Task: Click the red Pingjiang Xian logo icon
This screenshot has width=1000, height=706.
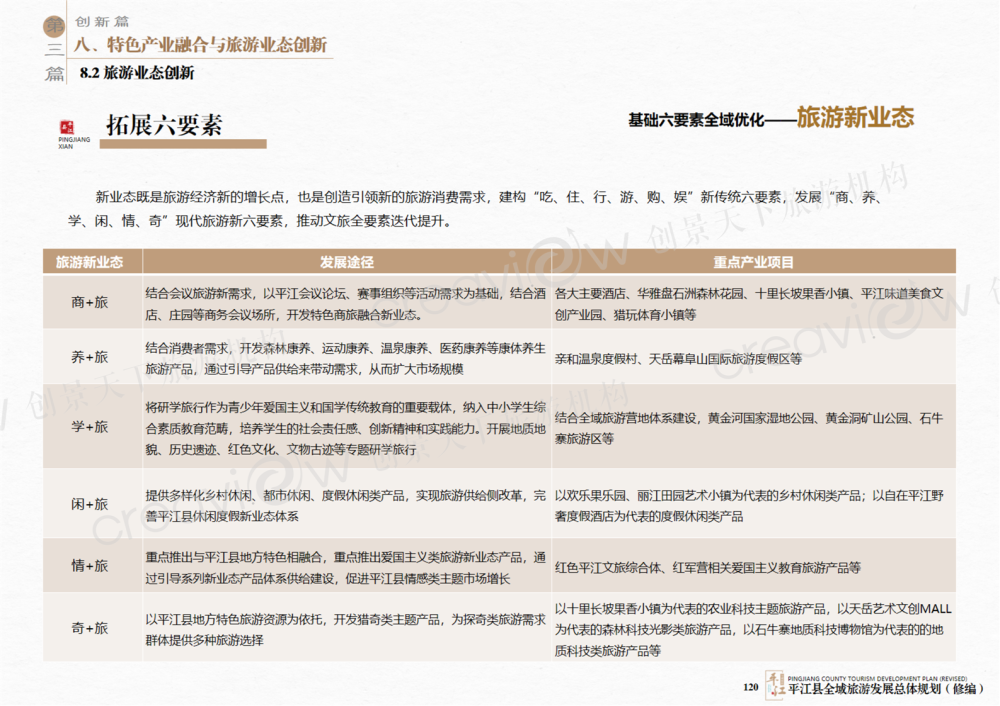Action: click(x=68, y=127)
